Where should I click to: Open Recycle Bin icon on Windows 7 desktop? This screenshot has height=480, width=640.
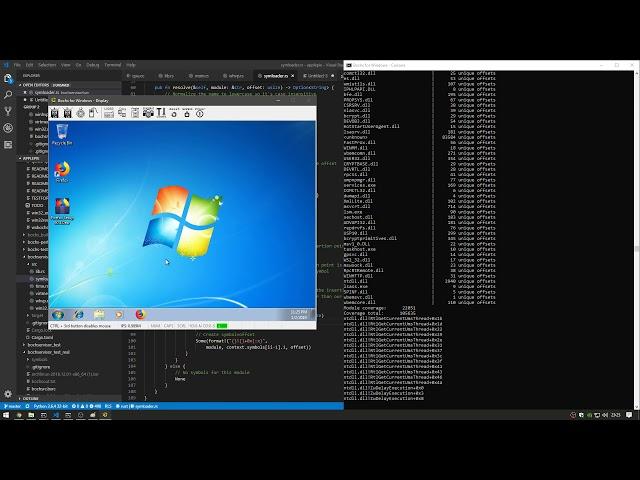point(62,134)
